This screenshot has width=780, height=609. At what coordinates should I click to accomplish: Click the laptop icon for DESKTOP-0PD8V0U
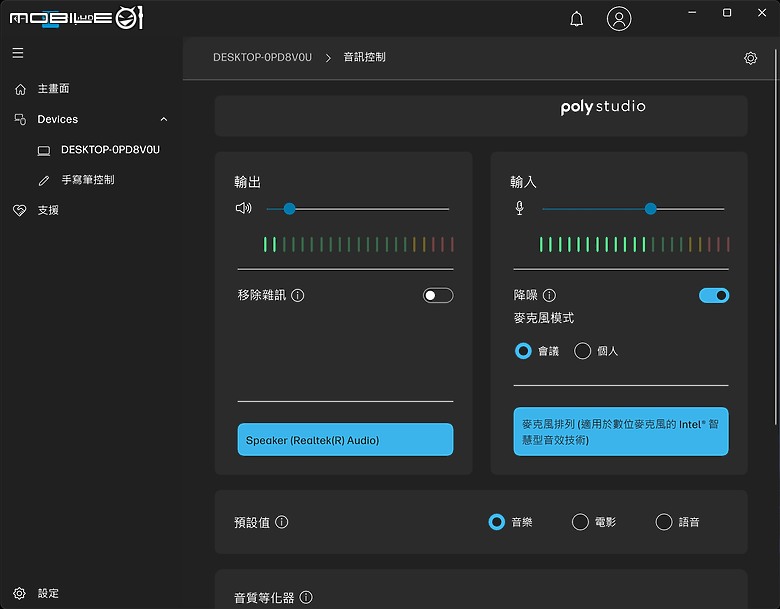44,150
